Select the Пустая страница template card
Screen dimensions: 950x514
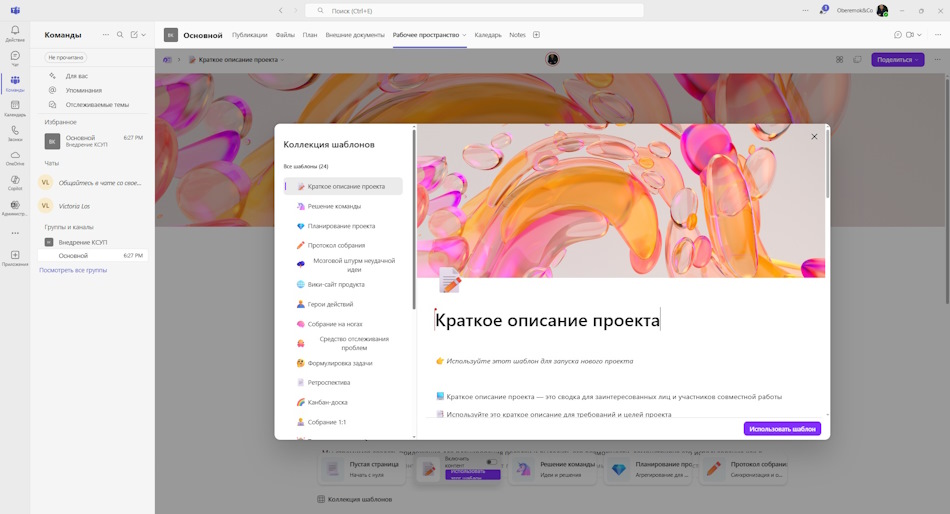362,469
